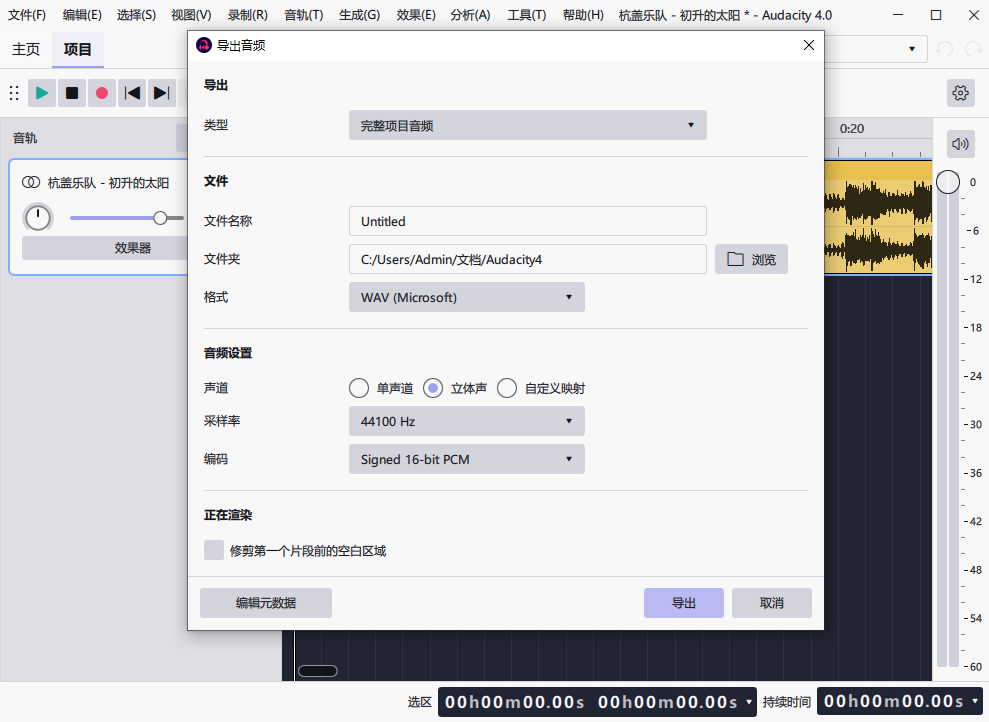
Task: Open the Edit Metadata button (编辑元数据)
Action: click(266, 603)
